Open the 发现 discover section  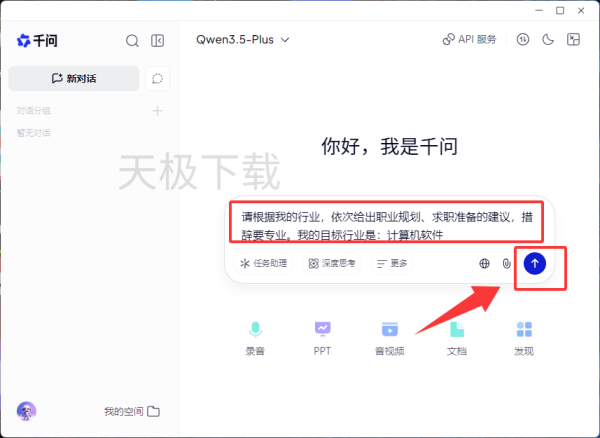coord(523,337)
